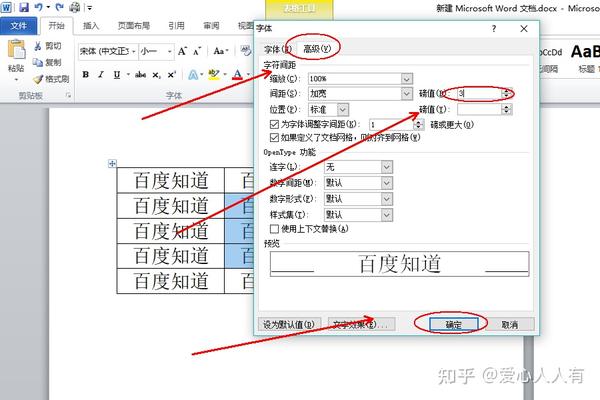This screenshot has width=600, height=400.
Task: Click the kerning points field showing 1
Action: coord(391,125)
